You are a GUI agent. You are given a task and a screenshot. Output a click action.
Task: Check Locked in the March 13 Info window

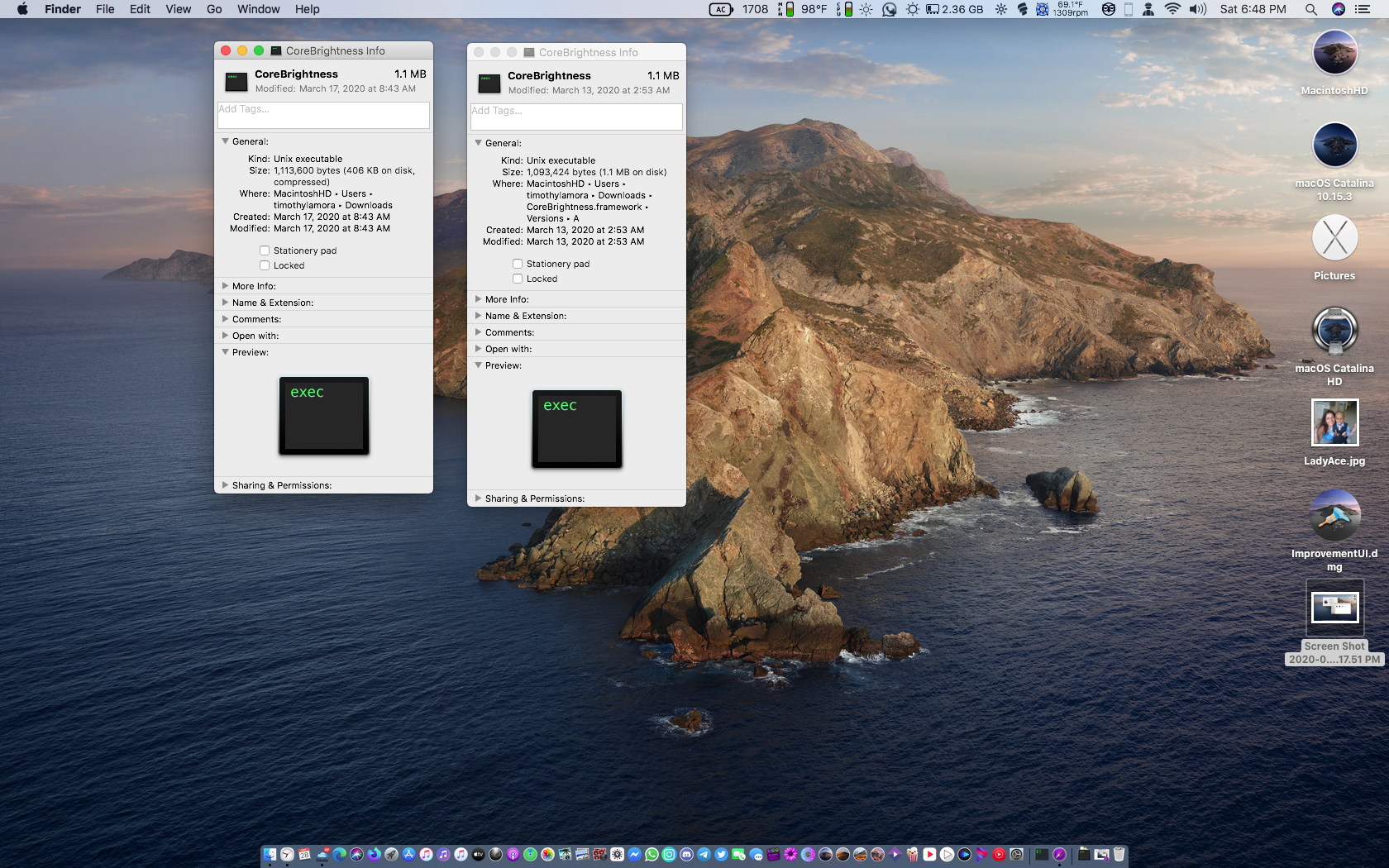coord(518,279)
